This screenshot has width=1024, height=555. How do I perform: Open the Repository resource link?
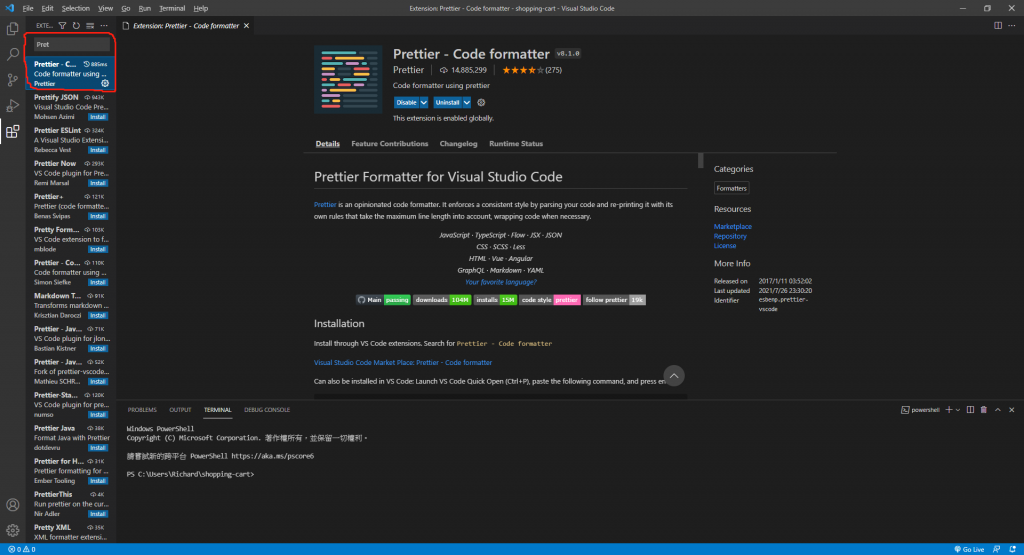tap(729, 236)
